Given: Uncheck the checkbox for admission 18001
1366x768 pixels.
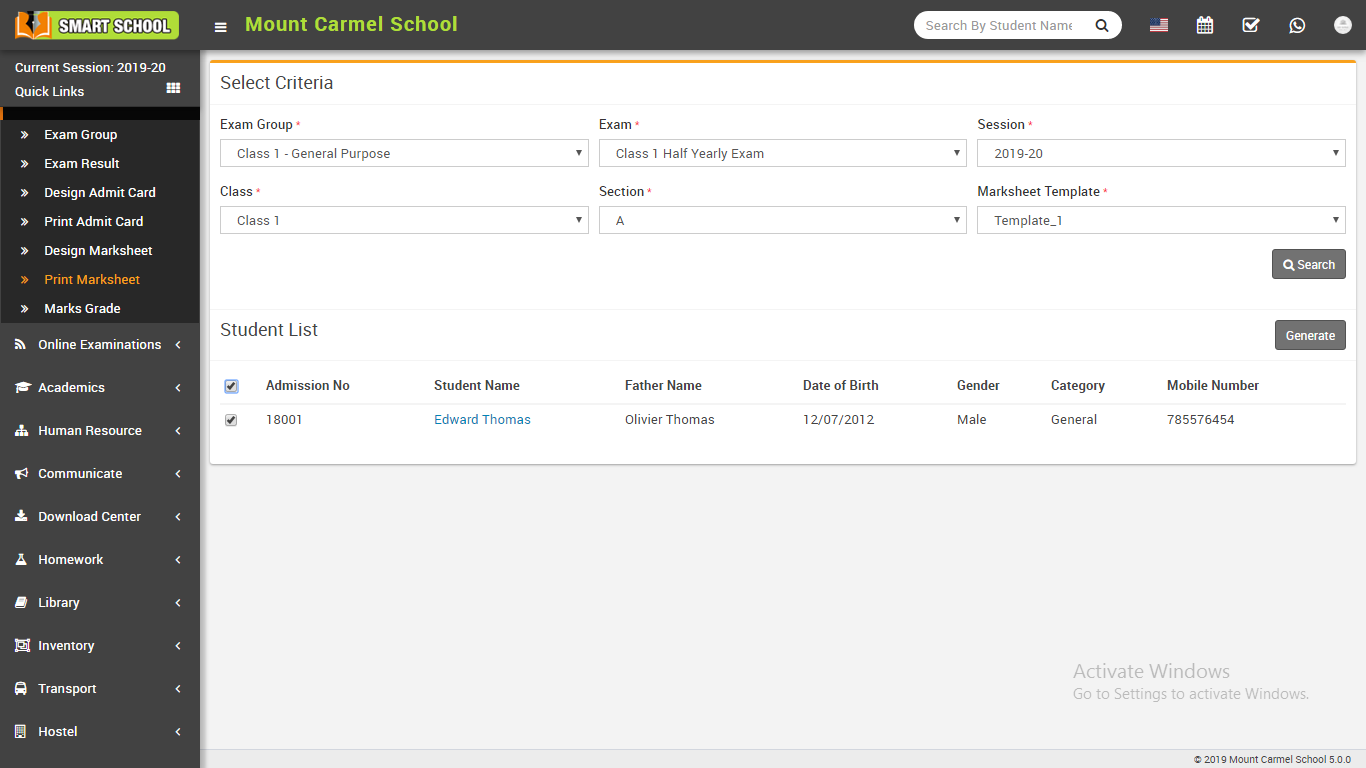Looking at the screenshot, I should click(x=231, y=420).
